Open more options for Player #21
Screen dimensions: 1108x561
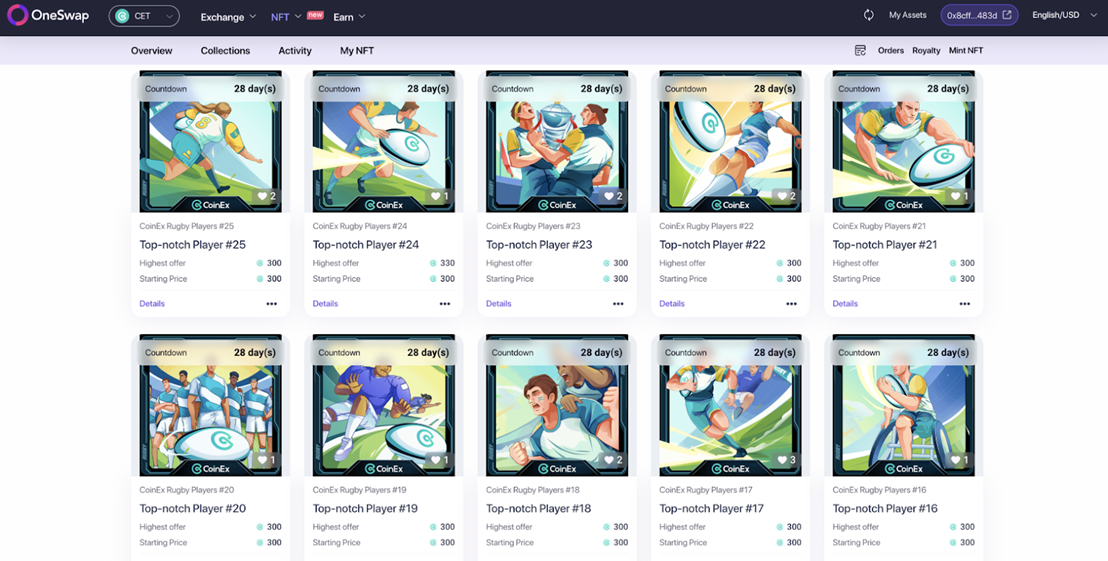pos(965,304)
